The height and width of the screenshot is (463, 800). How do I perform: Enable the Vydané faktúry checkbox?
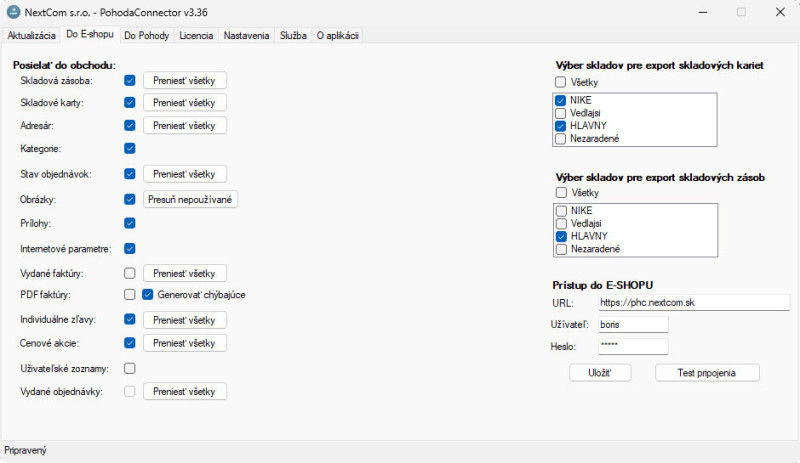pos(130,272)
